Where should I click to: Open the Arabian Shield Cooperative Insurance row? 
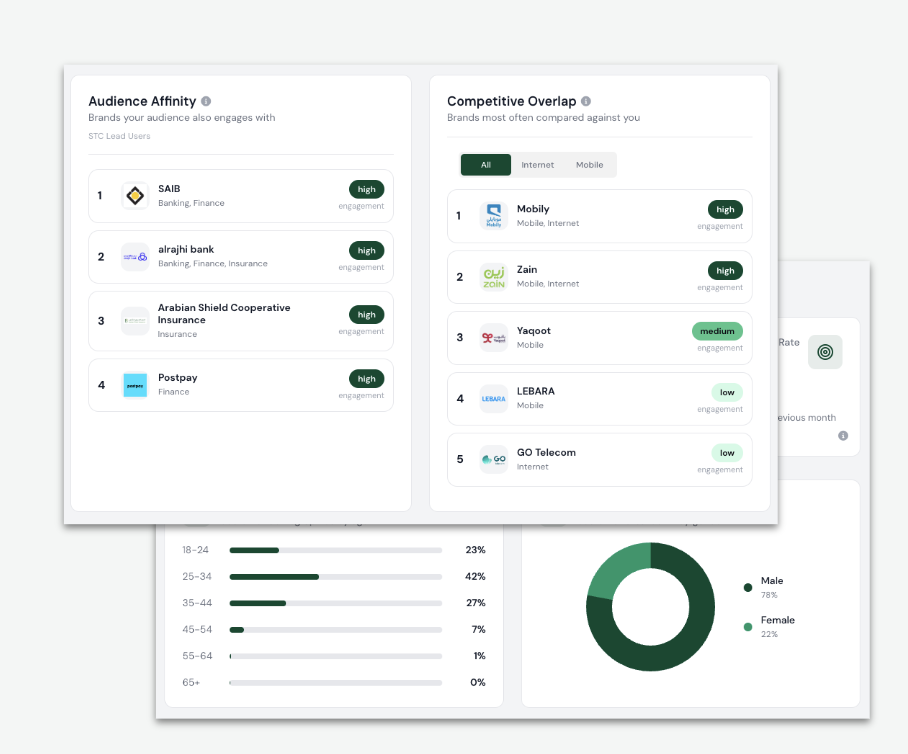pos(240,321)
